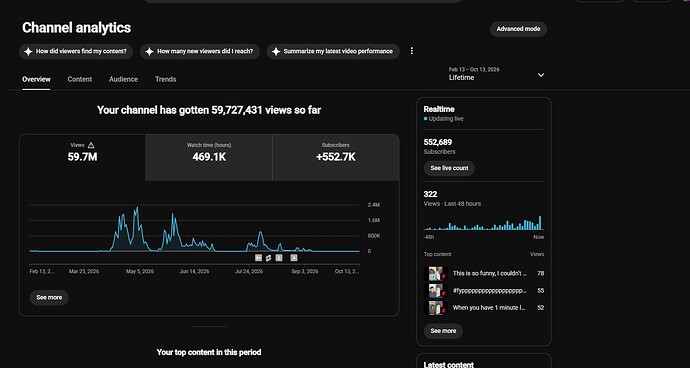Open the three-dot more suggestions menu
Viewport: 690px width, 368px height.
(x=411, y=51)
